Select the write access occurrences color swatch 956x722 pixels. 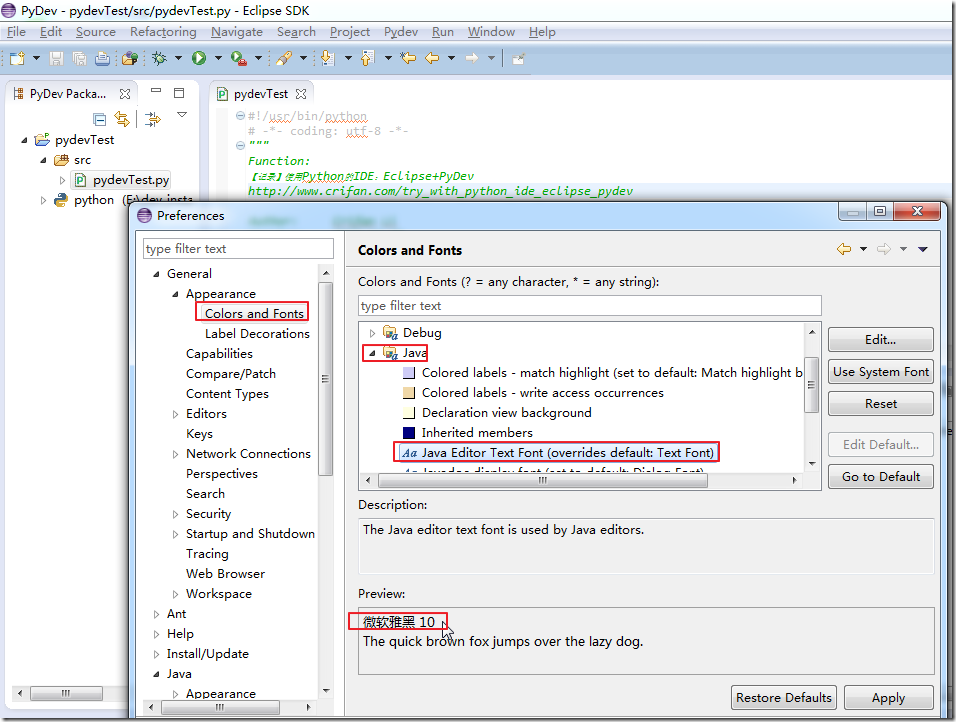(x=409, y=393)
